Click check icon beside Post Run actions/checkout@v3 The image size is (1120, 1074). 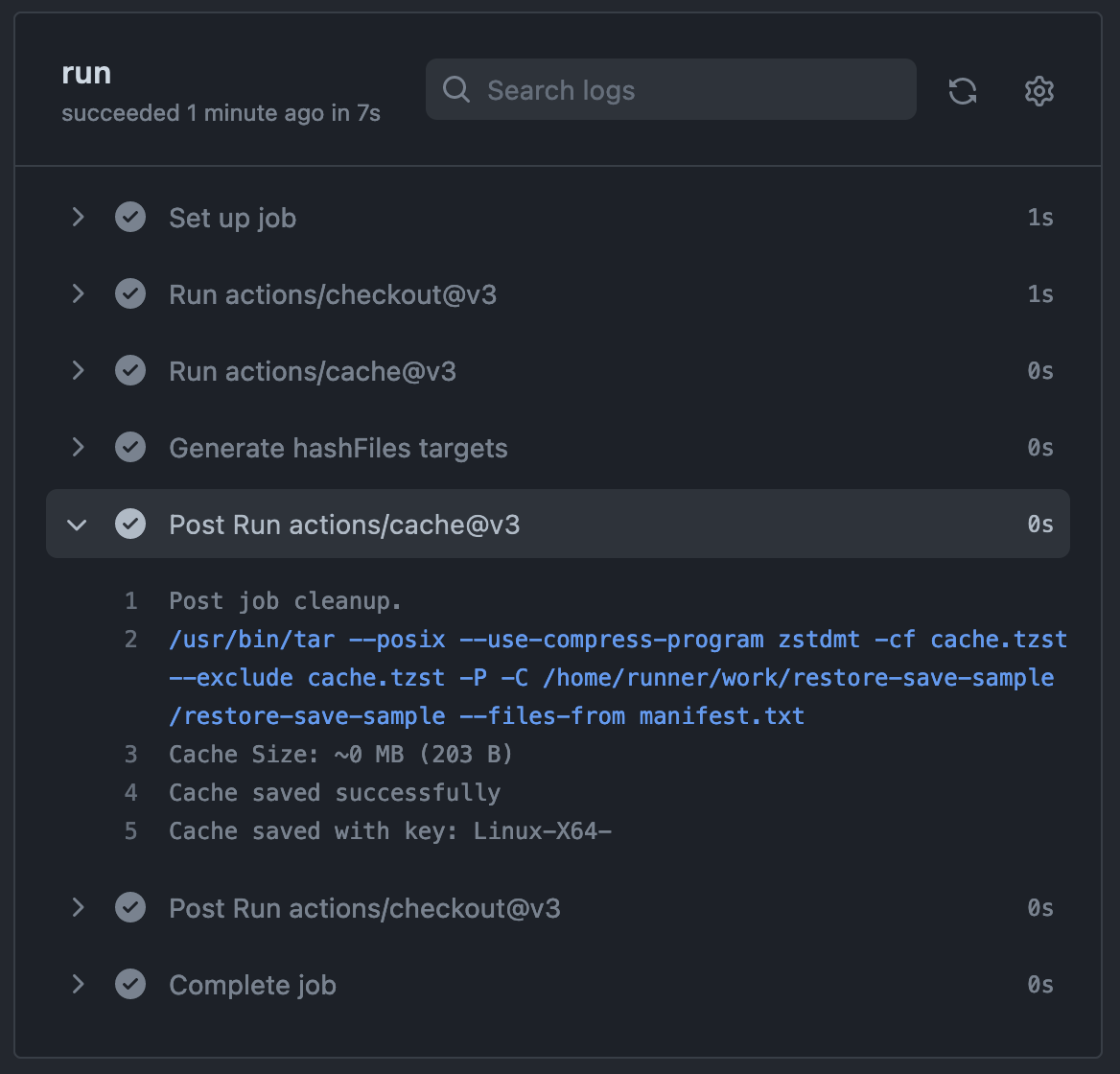click(x=130, y=907)
